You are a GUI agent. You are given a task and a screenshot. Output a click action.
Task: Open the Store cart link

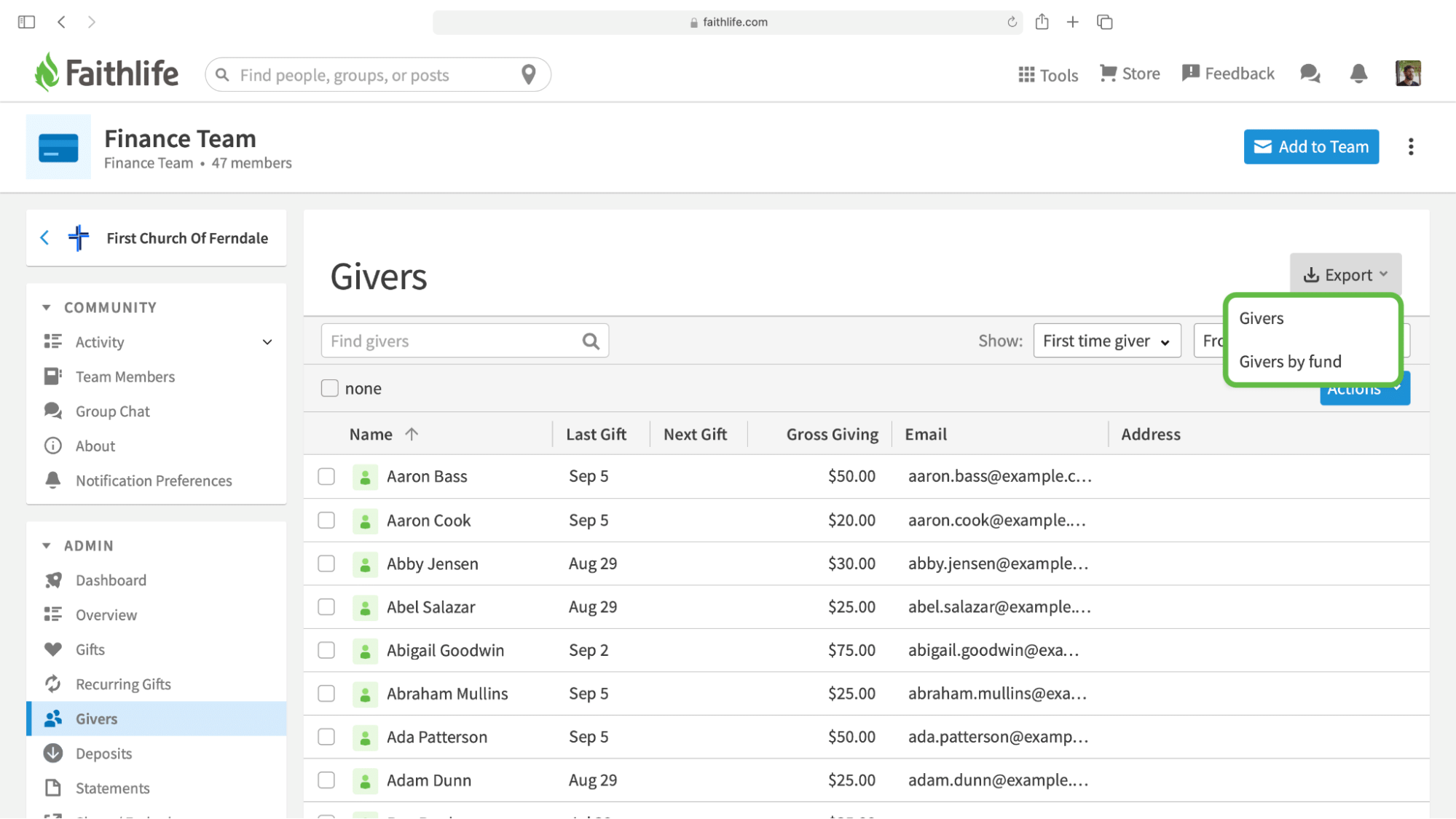[x=1130, y=74]
